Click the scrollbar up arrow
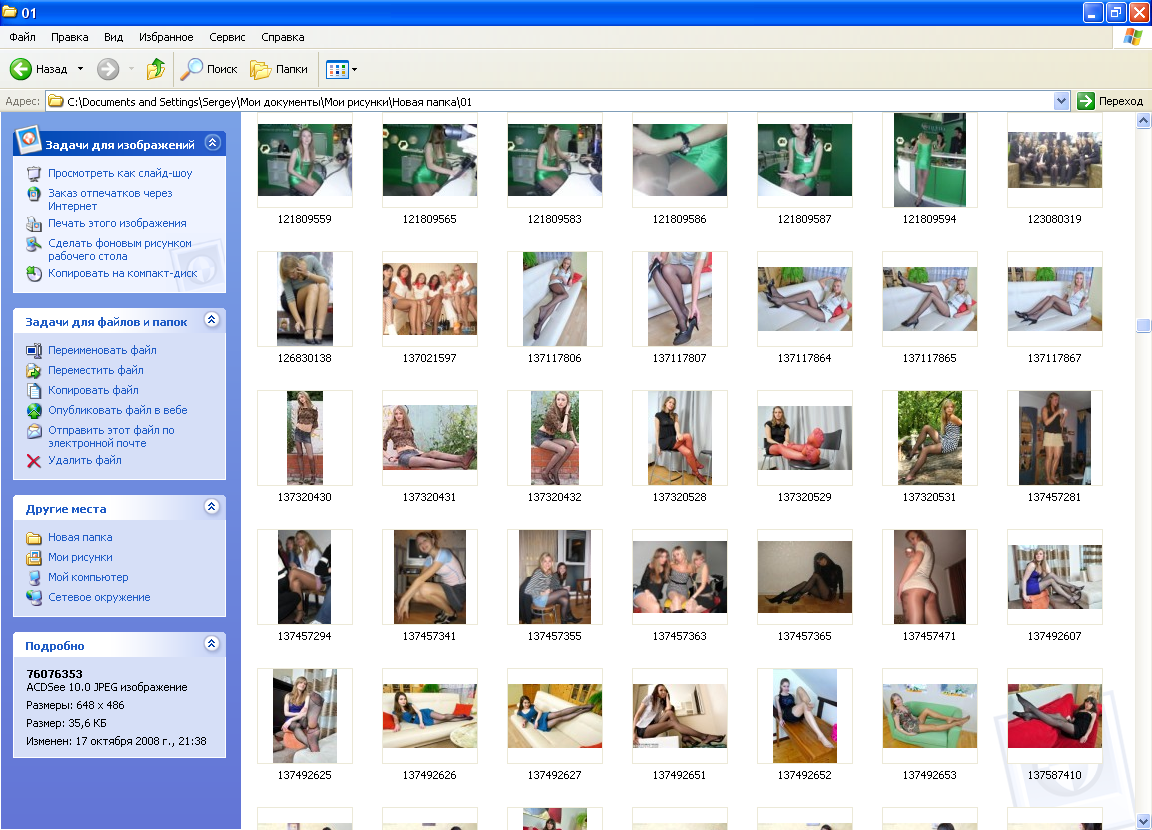 (1143, 121)
